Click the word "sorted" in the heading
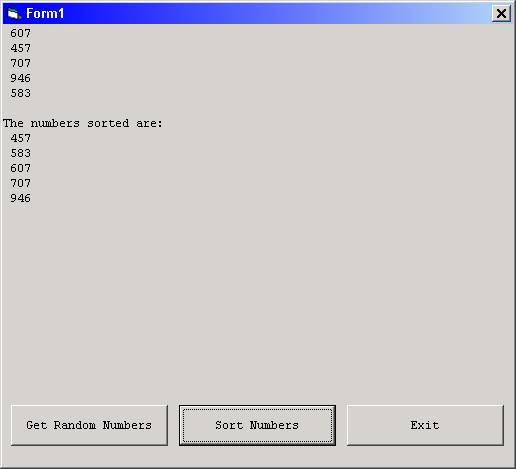 [108, 123]
